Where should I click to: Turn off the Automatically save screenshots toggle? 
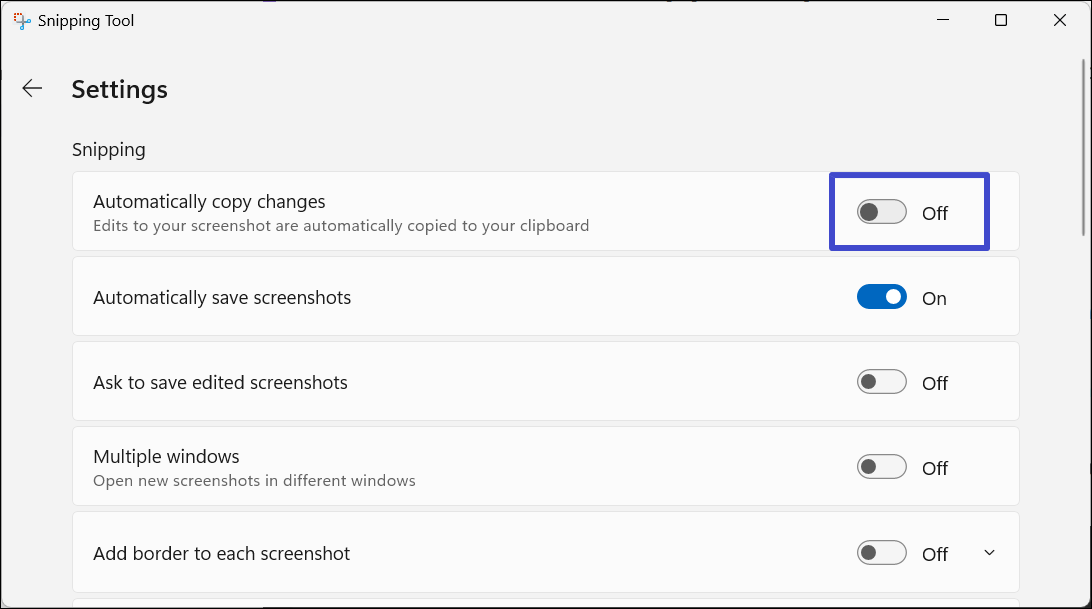[x=881, y=297]
